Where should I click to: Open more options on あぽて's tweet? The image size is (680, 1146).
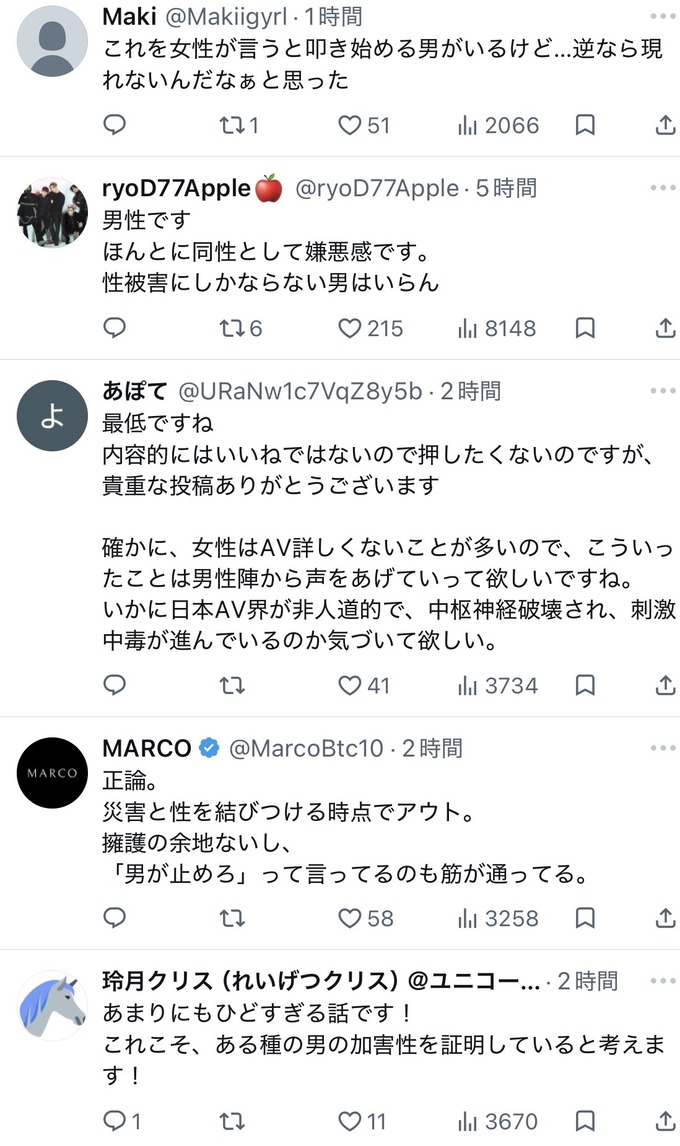(x=663, y=391)
